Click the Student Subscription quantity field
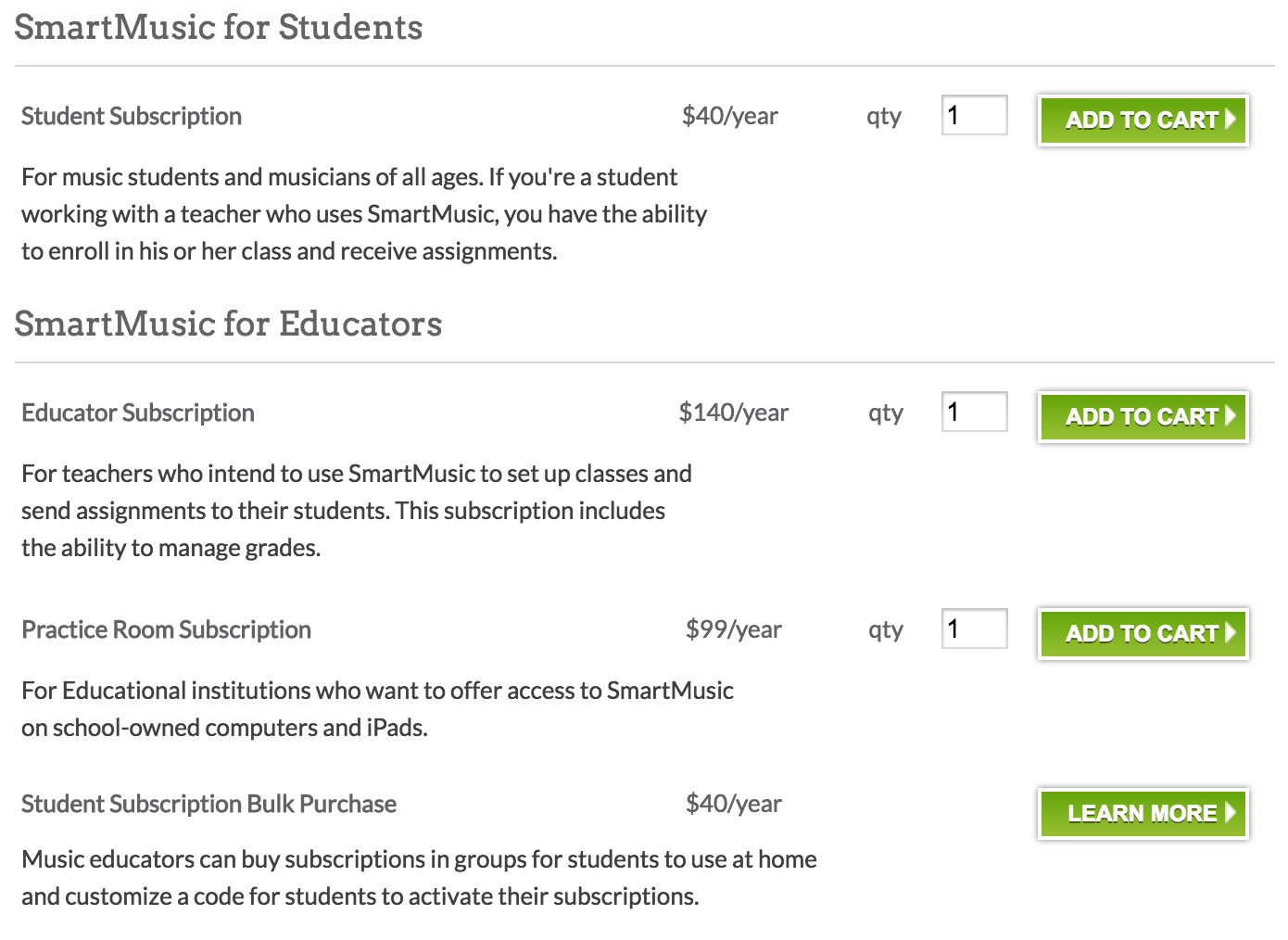Screen dimensions: 1288x940 point(974,116)
